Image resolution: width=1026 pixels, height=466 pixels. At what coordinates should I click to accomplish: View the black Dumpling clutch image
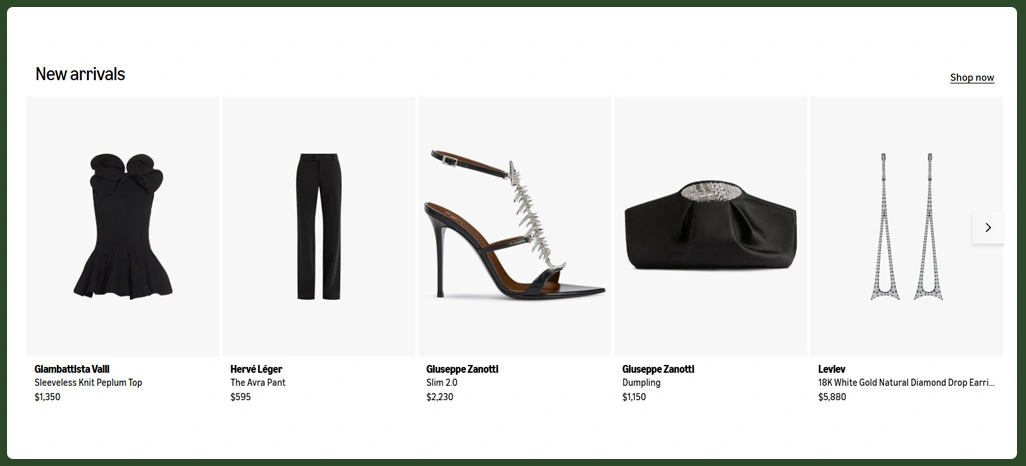pos(711,226)
